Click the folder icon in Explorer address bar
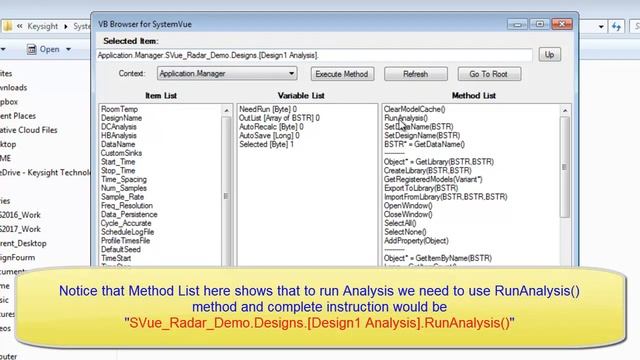The height and width of the screenshot is (360, 640). (x=7, y=27)
